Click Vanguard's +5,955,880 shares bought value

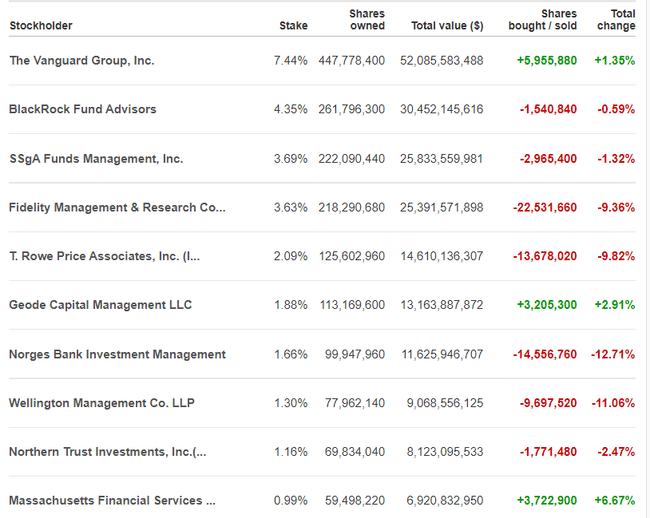(x=547, y=61)
